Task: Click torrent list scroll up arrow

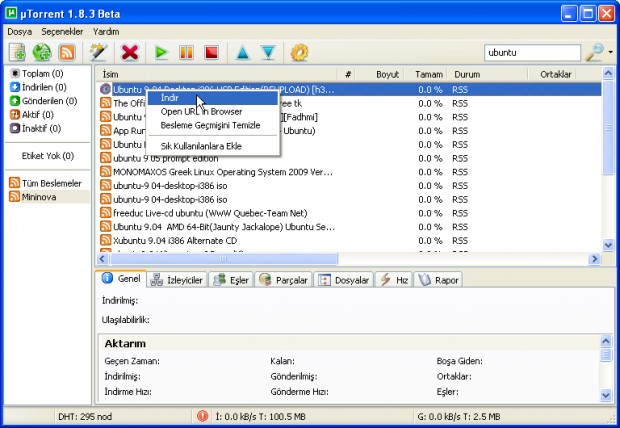Action: tap(608, 73)
